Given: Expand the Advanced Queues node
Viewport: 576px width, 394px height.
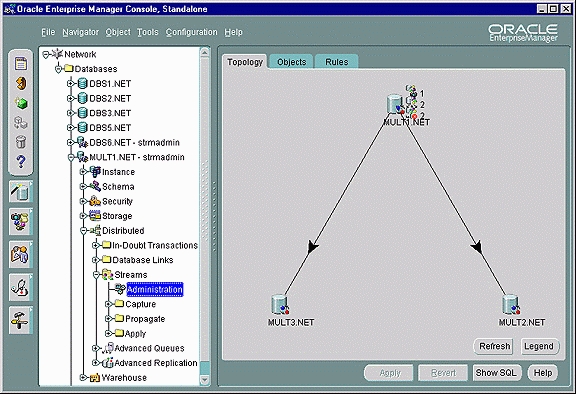Looking at the screenshot, I should 96,348.
